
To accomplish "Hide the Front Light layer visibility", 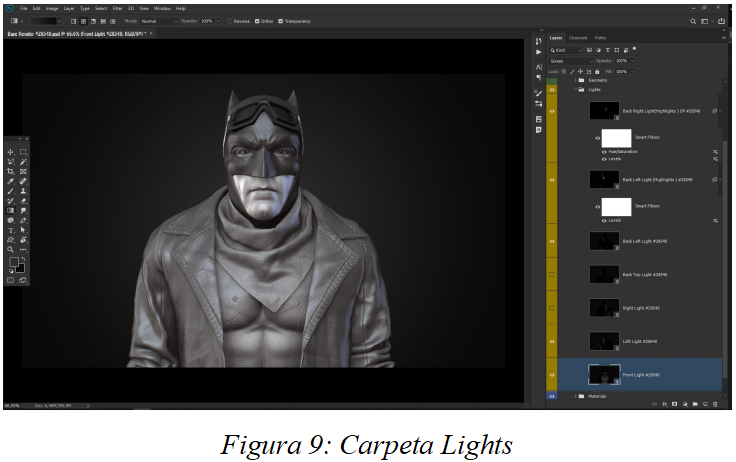I will [x=552, y=375].
